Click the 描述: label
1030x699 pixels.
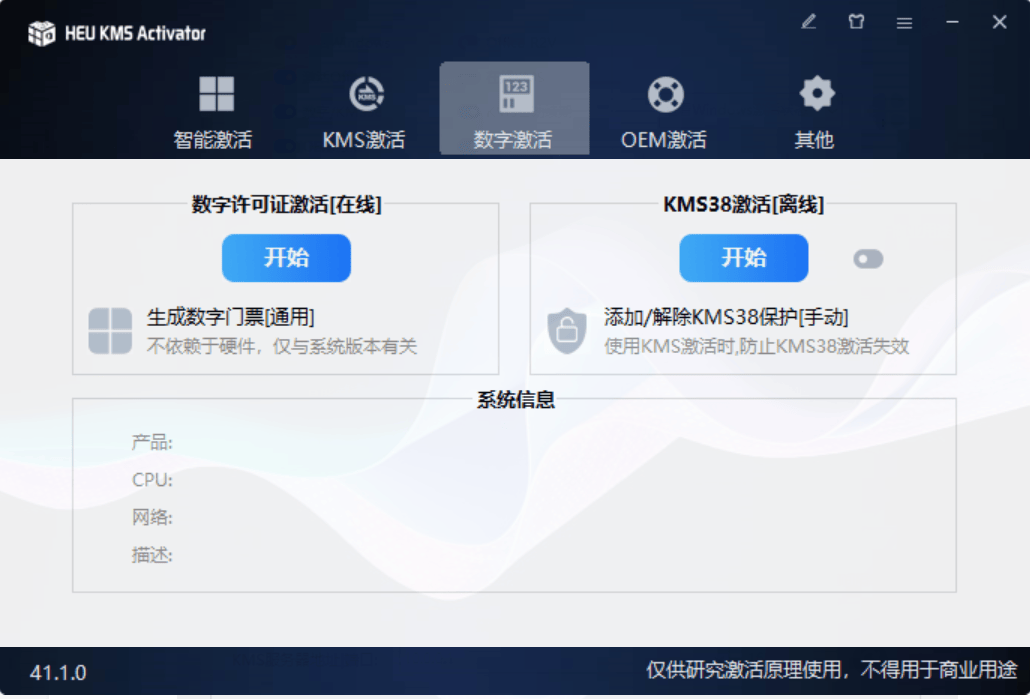tap(152, 555)
